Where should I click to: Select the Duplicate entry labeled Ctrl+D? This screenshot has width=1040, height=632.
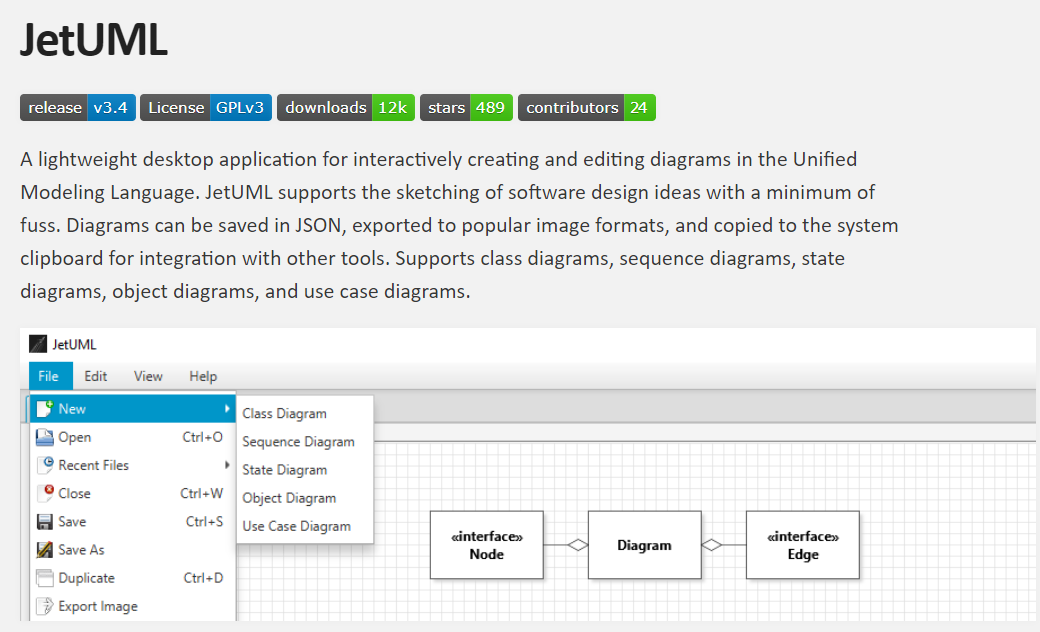[132, 578]
